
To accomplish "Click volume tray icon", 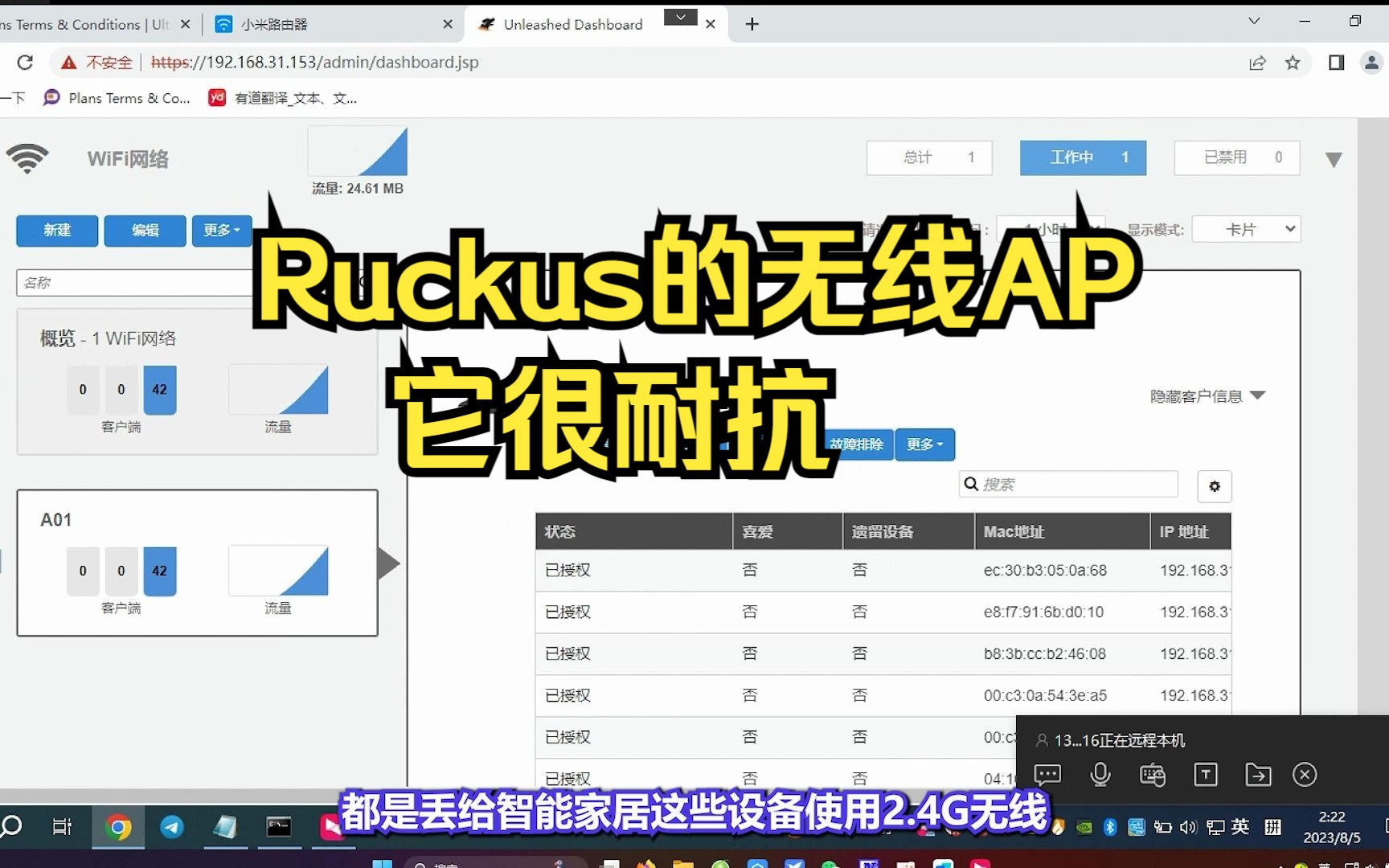I will coord(1188,827).
